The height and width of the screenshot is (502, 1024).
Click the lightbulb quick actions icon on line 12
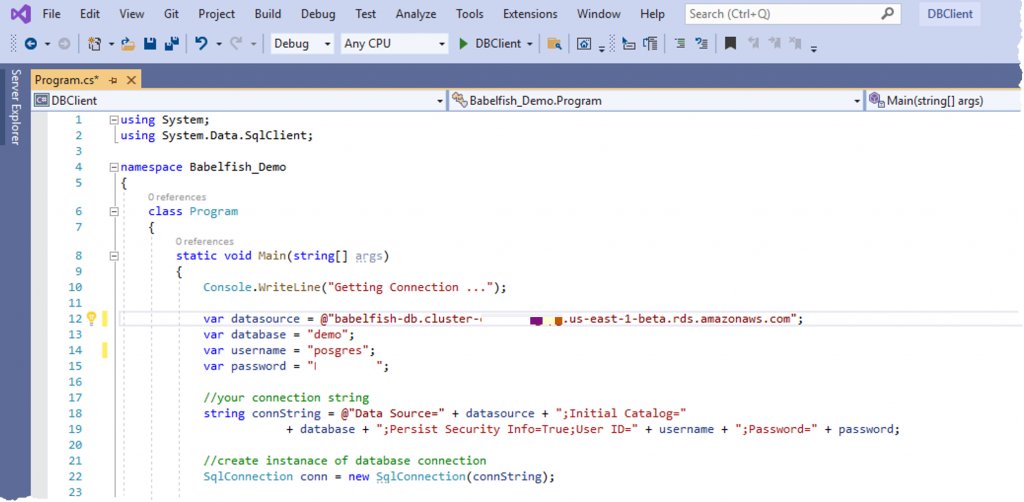click(91, 319)
